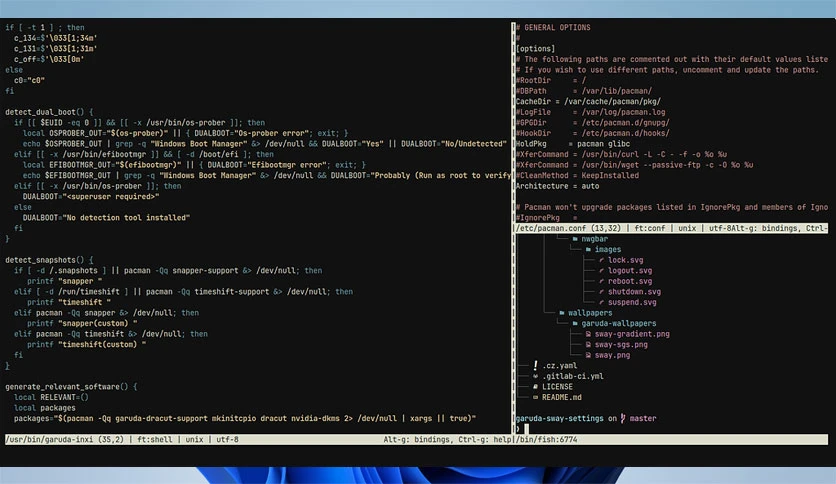
Task: Select shutdown.svg in the file tree
Action: click(634, 292)
